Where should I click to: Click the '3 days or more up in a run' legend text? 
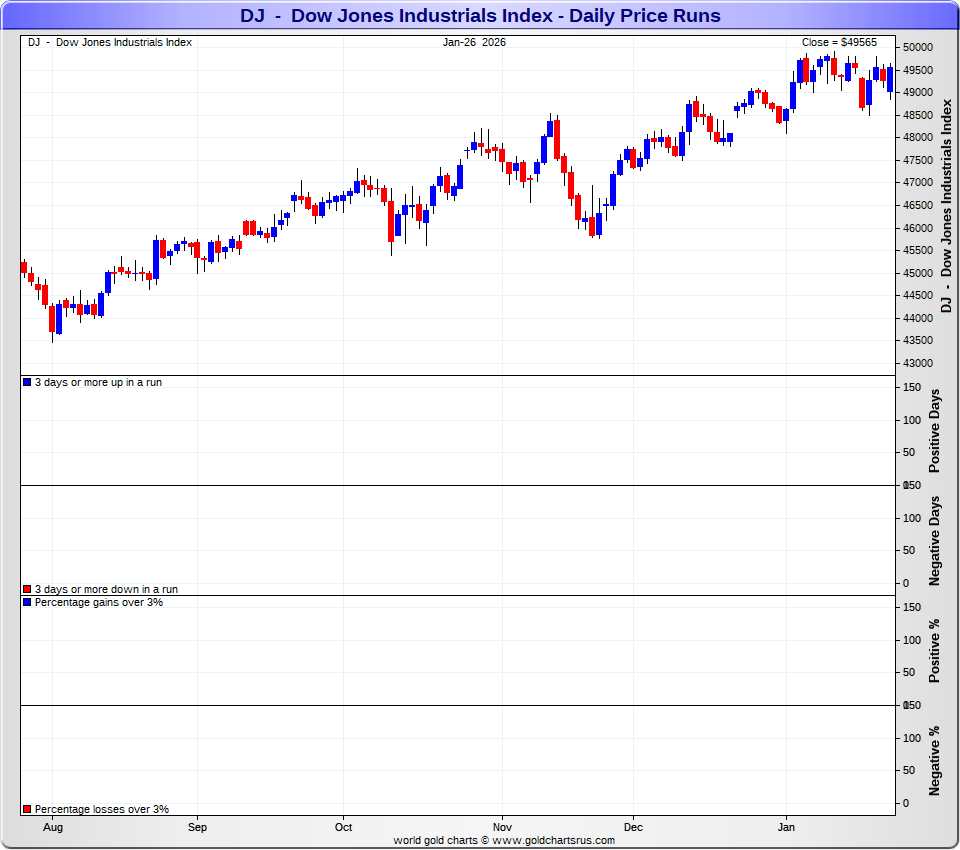point(98,382)
